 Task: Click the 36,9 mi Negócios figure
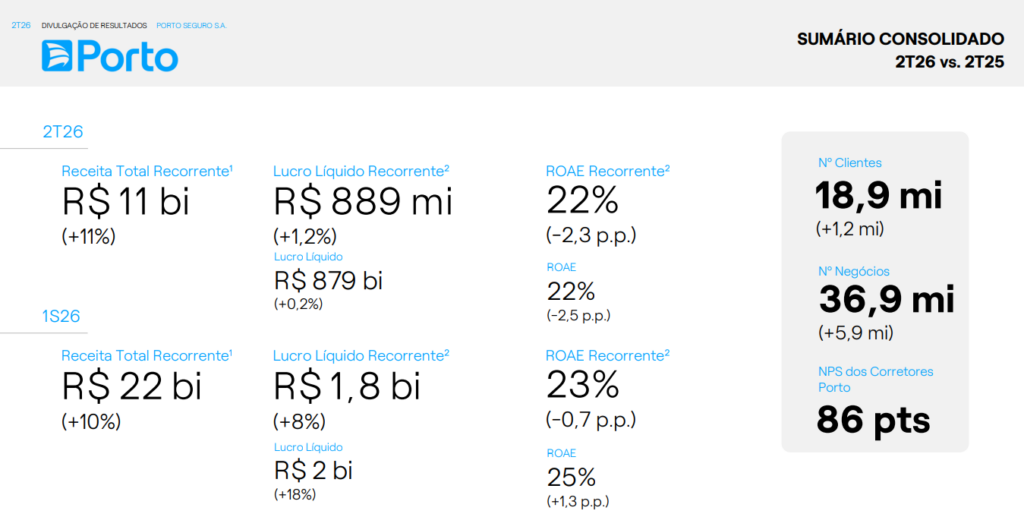[887, 300]
